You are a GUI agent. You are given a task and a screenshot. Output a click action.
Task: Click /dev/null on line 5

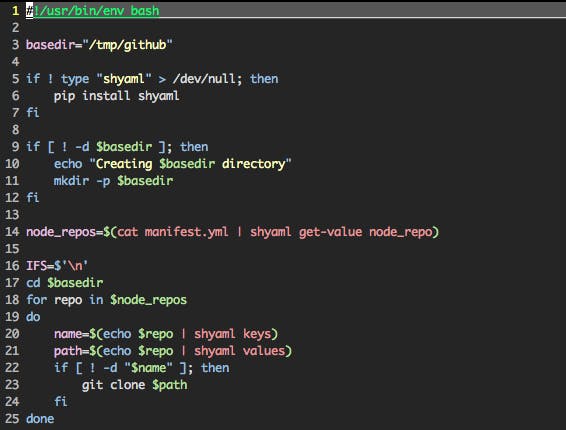[204, 79]
